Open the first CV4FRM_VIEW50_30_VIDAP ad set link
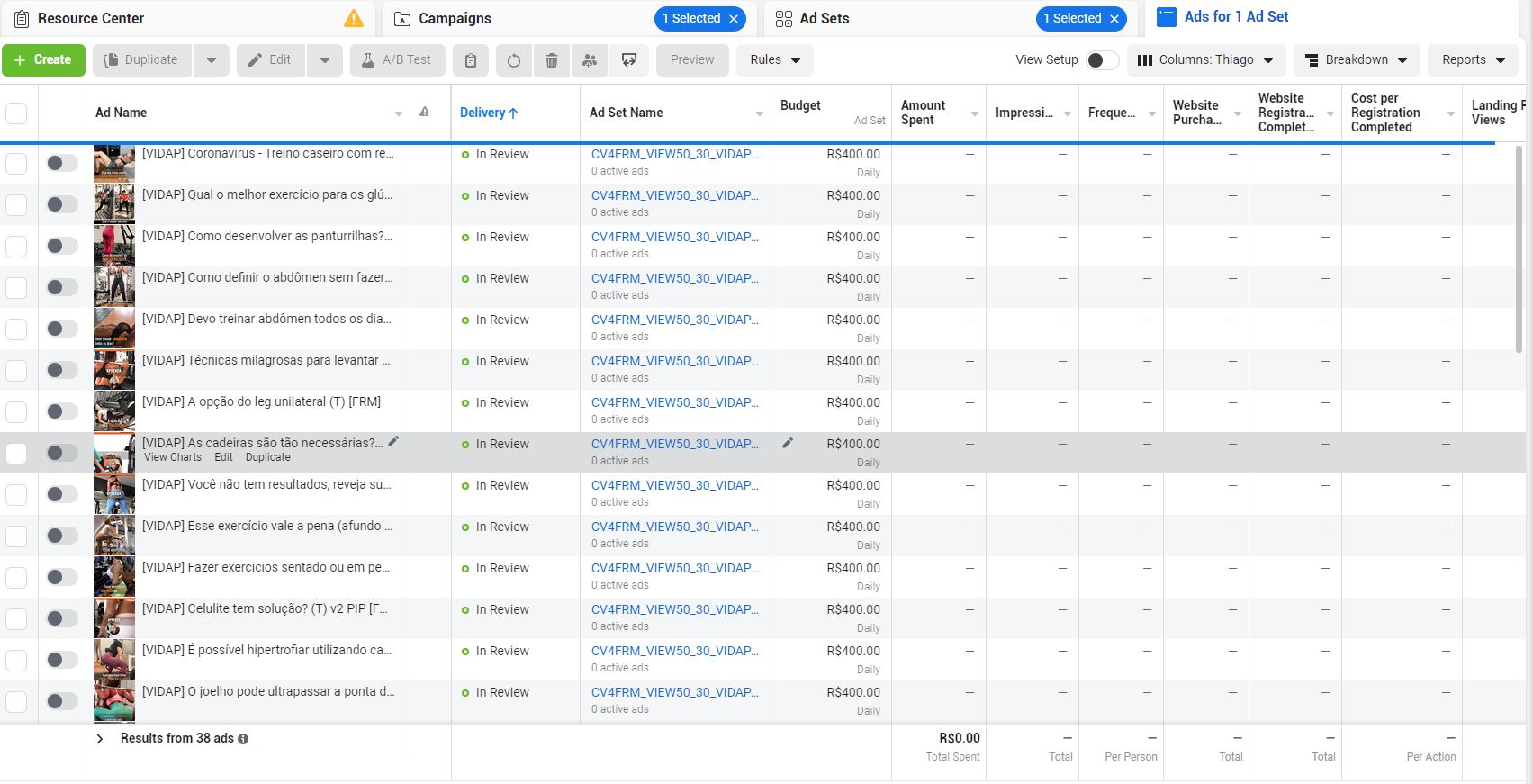The image size is (1533, 784). point(674,154)
